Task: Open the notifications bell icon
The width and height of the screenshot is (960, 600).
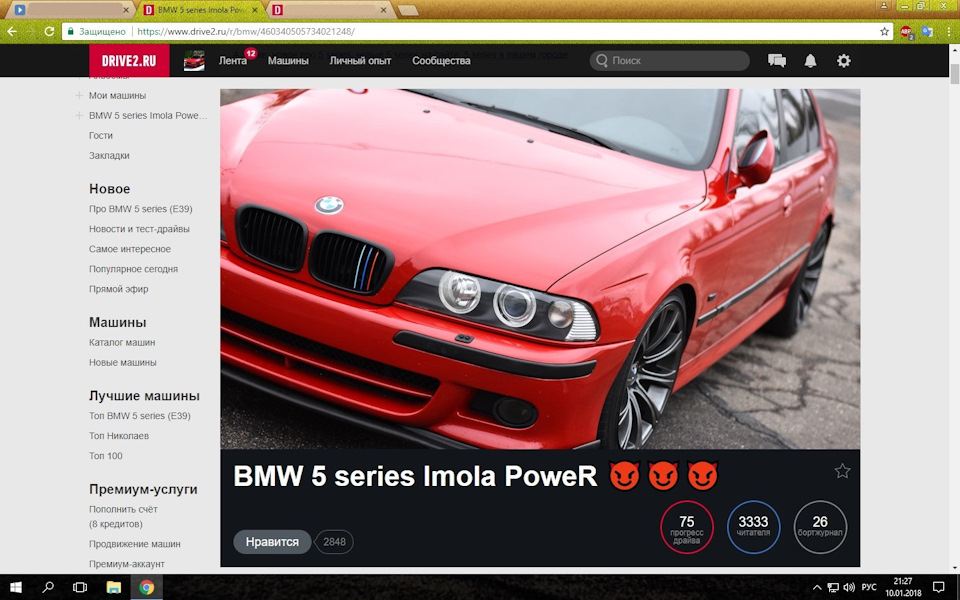Action: [x=810, y=61]
